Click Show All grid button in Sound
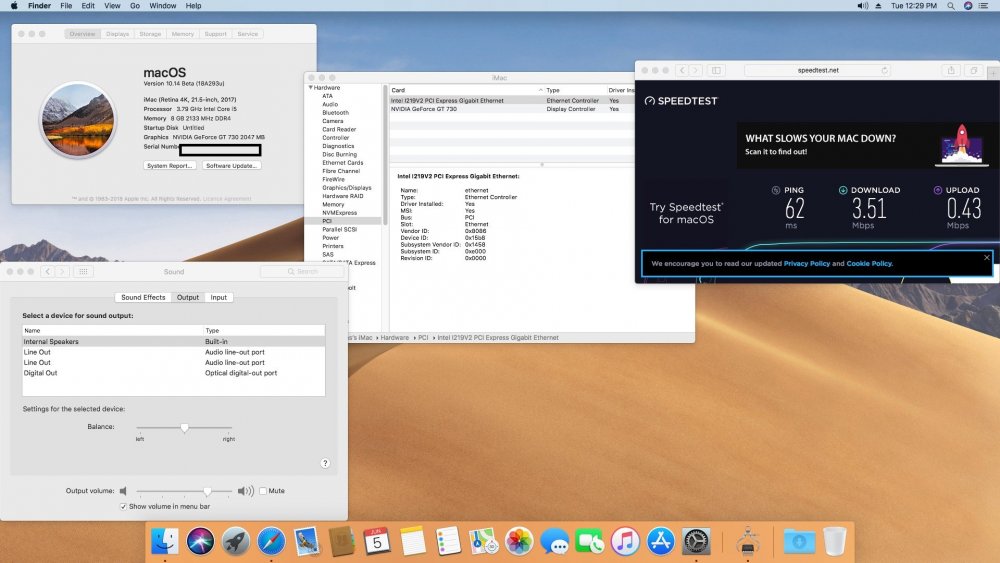1000x563 pixels. (x=83, y=272)
